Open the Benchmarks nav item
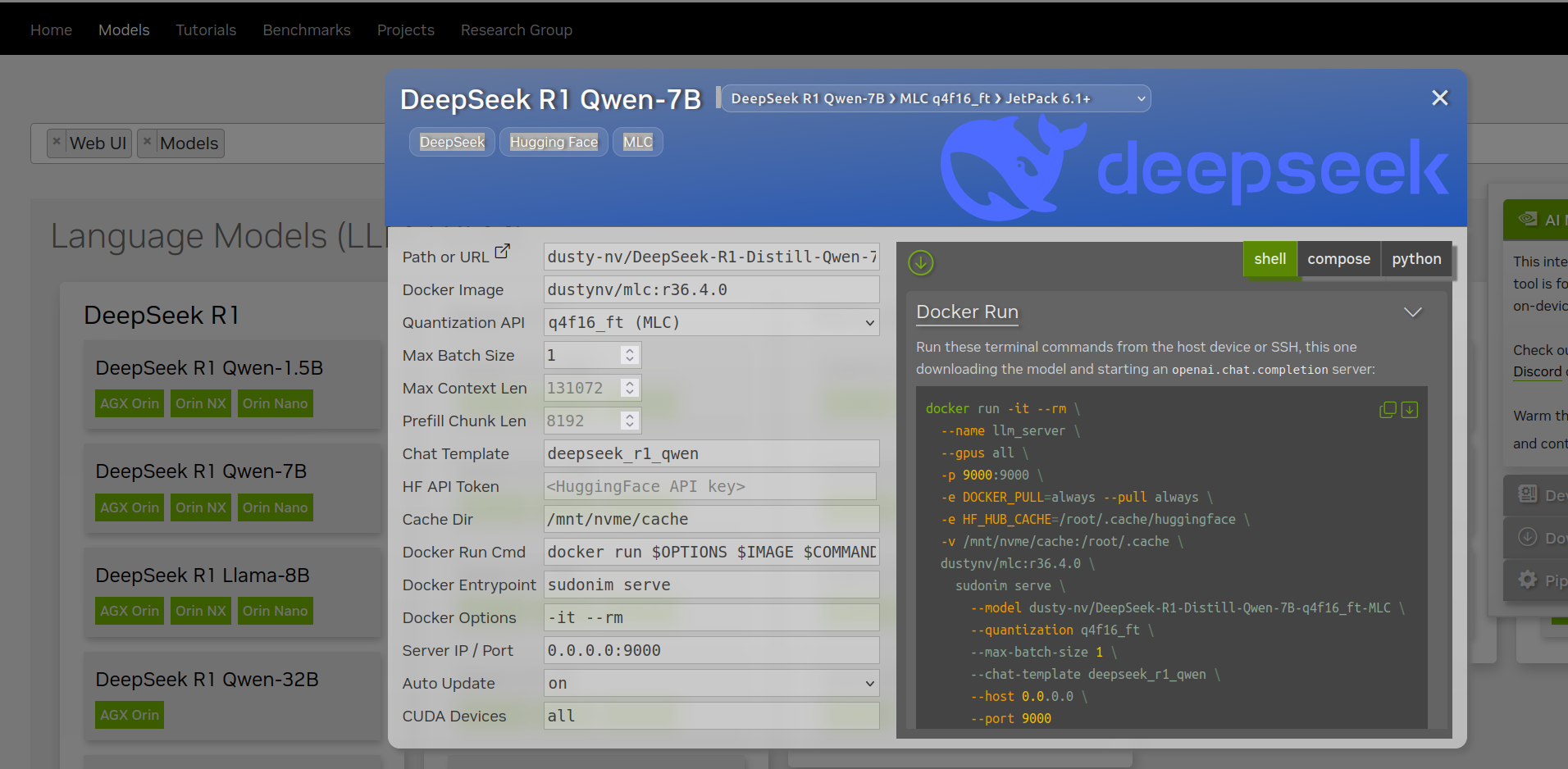The height and width of the screenshot is (769, 1568). [307, 30]
